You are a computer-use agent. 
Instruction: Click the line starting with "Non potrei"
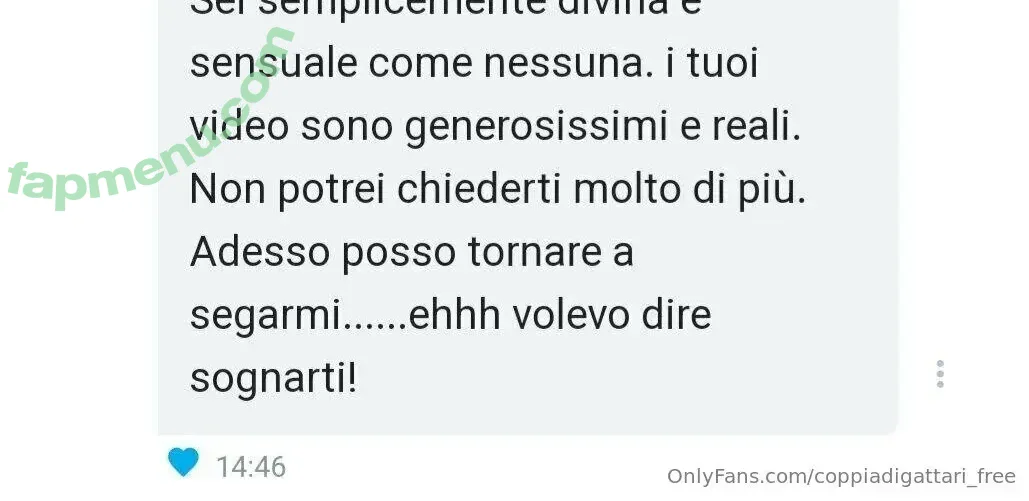click(497, 190)
